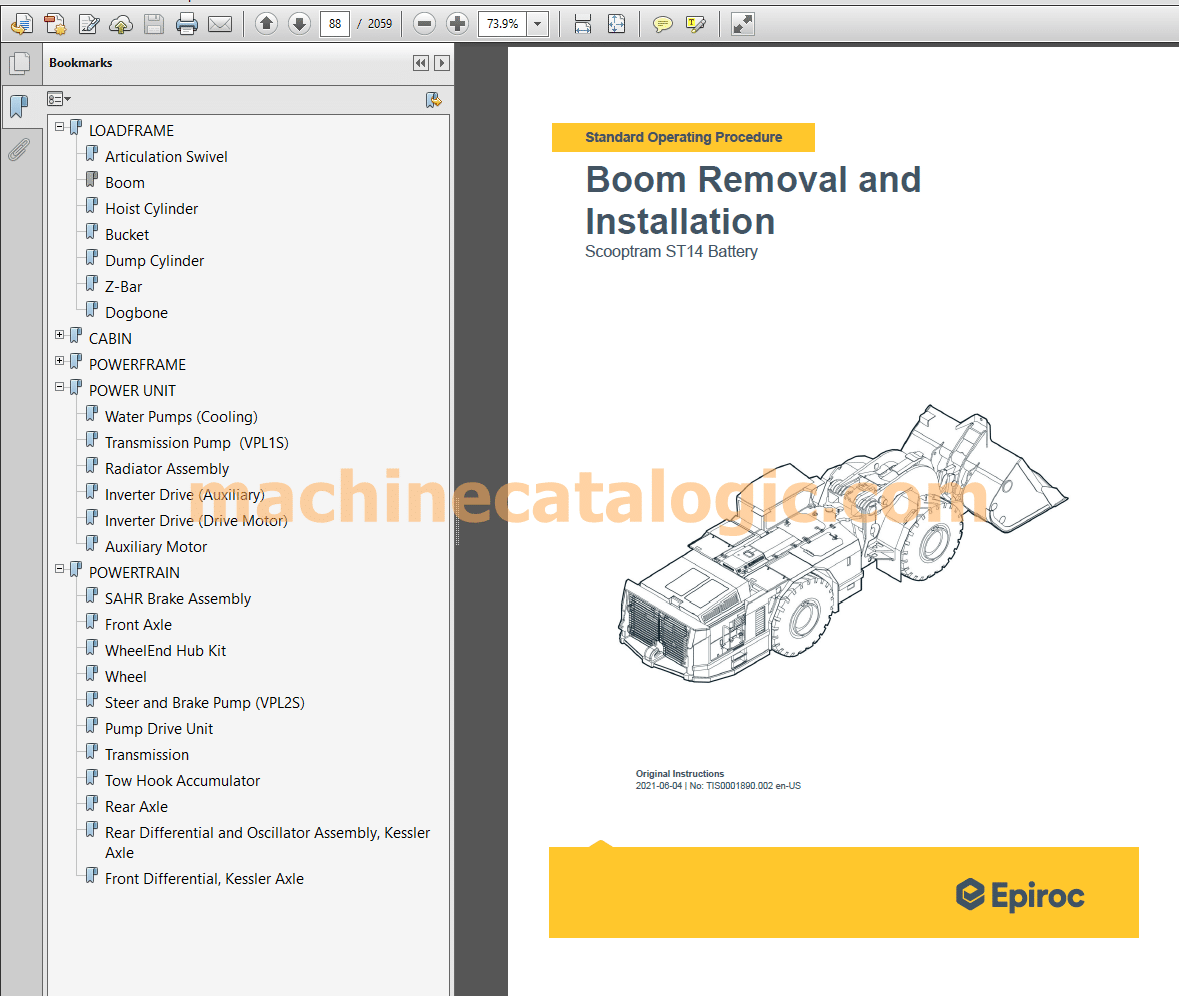Viewport: 1179px width, 996px height.
Task: Click the Create PDF toolbar icon
Action: (x=22, y=24)
